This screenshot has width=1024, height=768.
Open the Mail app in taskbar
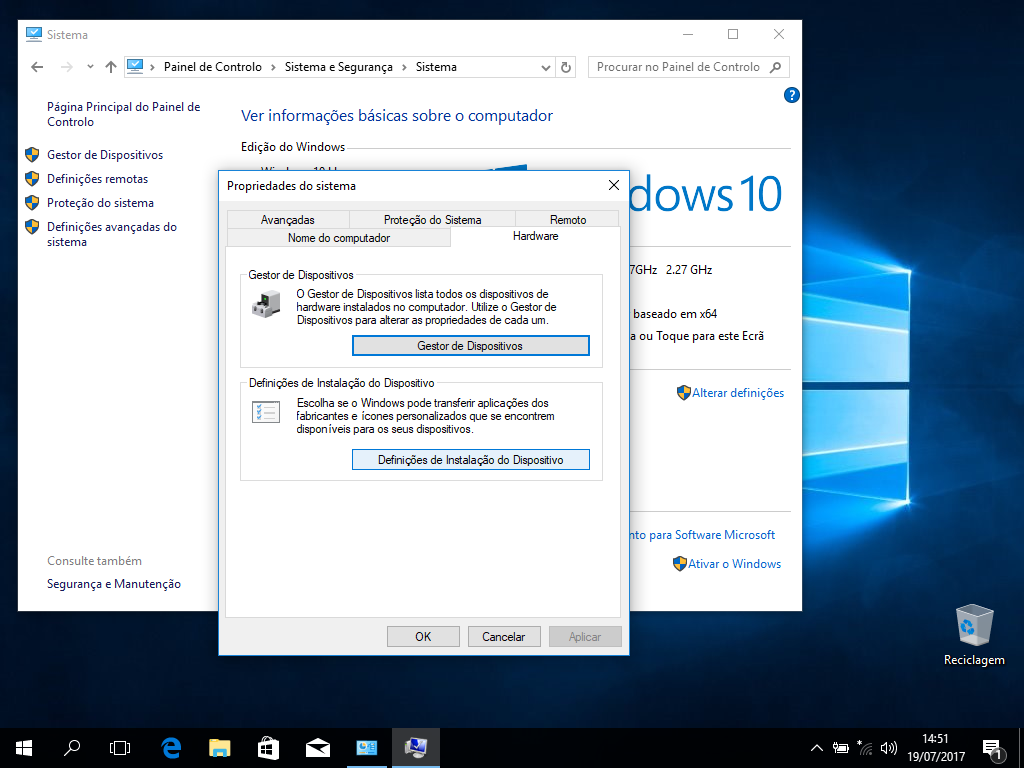(x=318, y=747)
